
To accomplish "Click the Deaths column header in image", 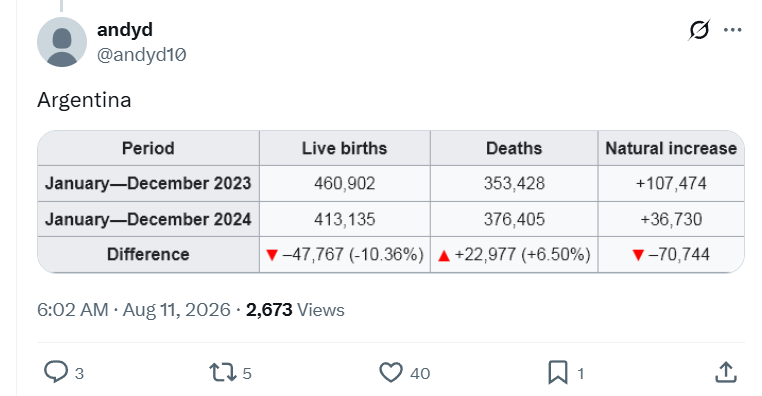I will pyautogui.click(x=514, y=148).
